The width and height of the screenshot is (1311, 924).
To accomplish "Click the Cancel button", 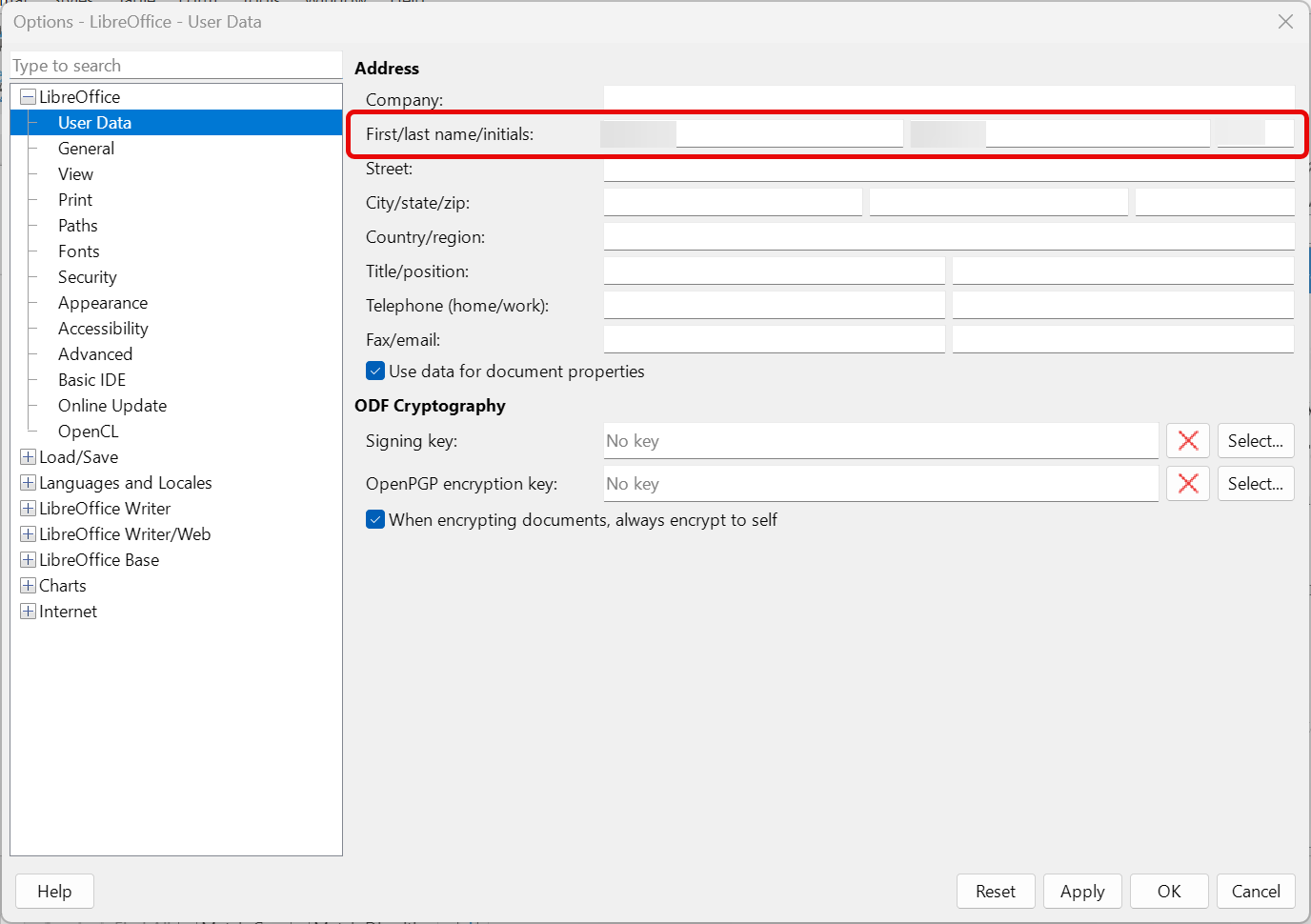I will 1256,892.
